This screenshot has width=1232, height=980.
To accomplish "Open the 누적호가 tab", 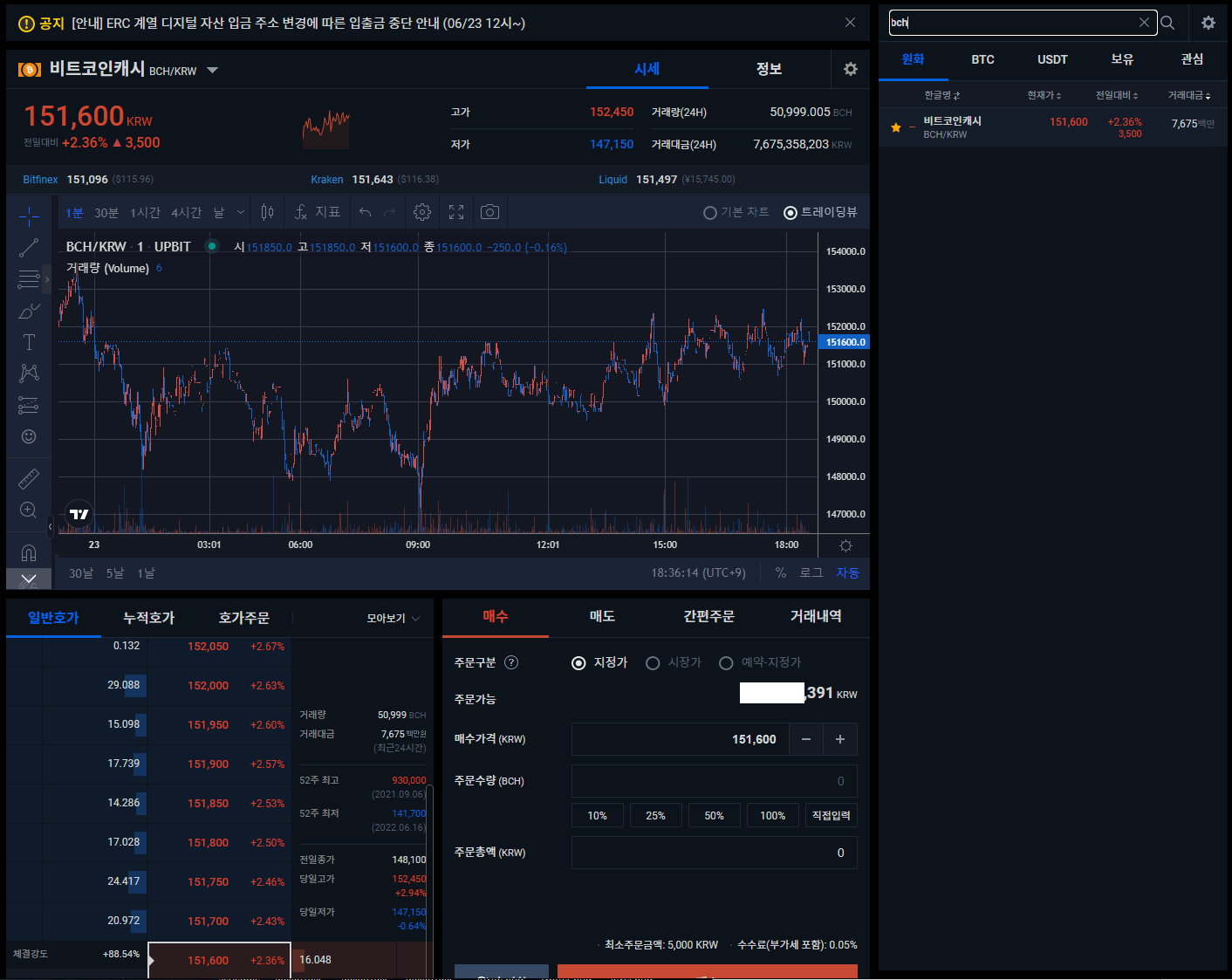I will click(148, 618).
